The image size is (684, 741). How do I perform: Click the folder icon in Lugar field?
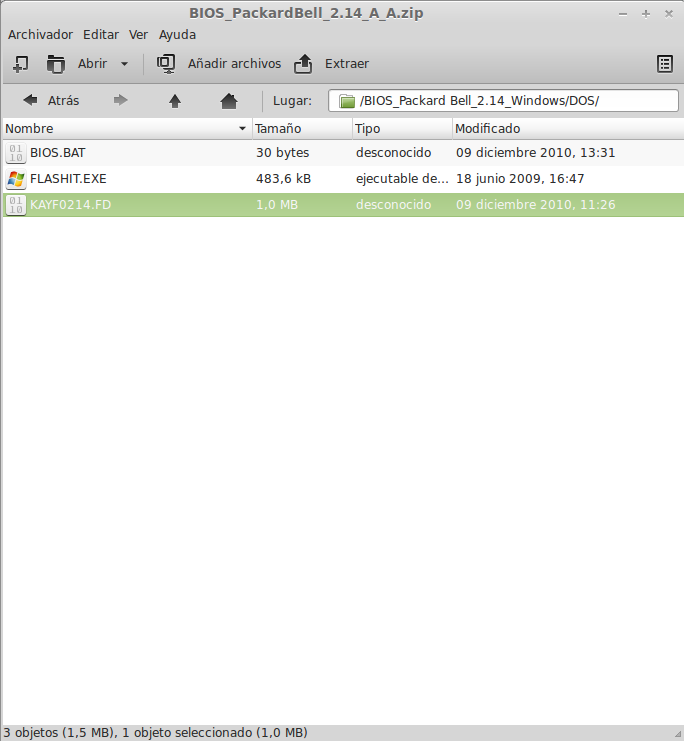346,101
